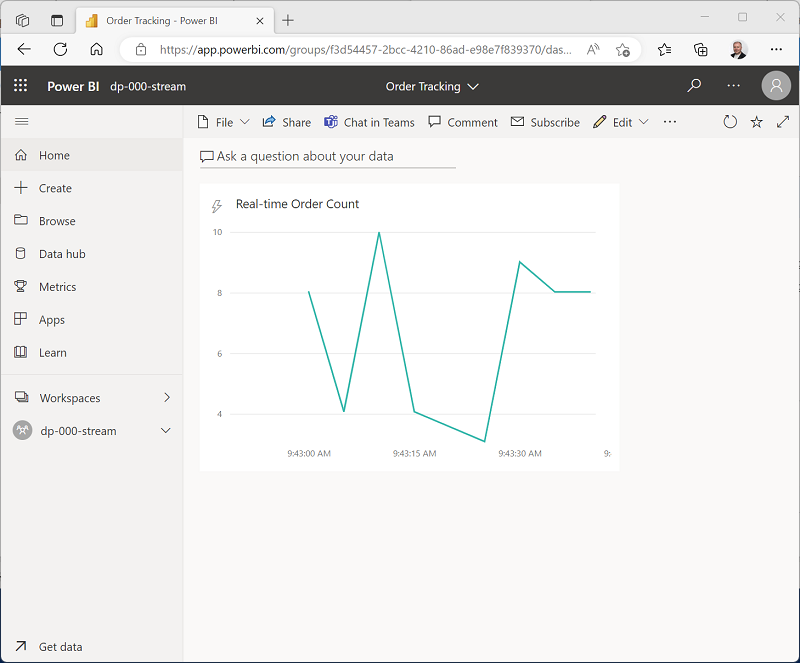This screenshot has width=800, height=663.
Task: Favorite this dashboard with star icon
Action: 757,122
